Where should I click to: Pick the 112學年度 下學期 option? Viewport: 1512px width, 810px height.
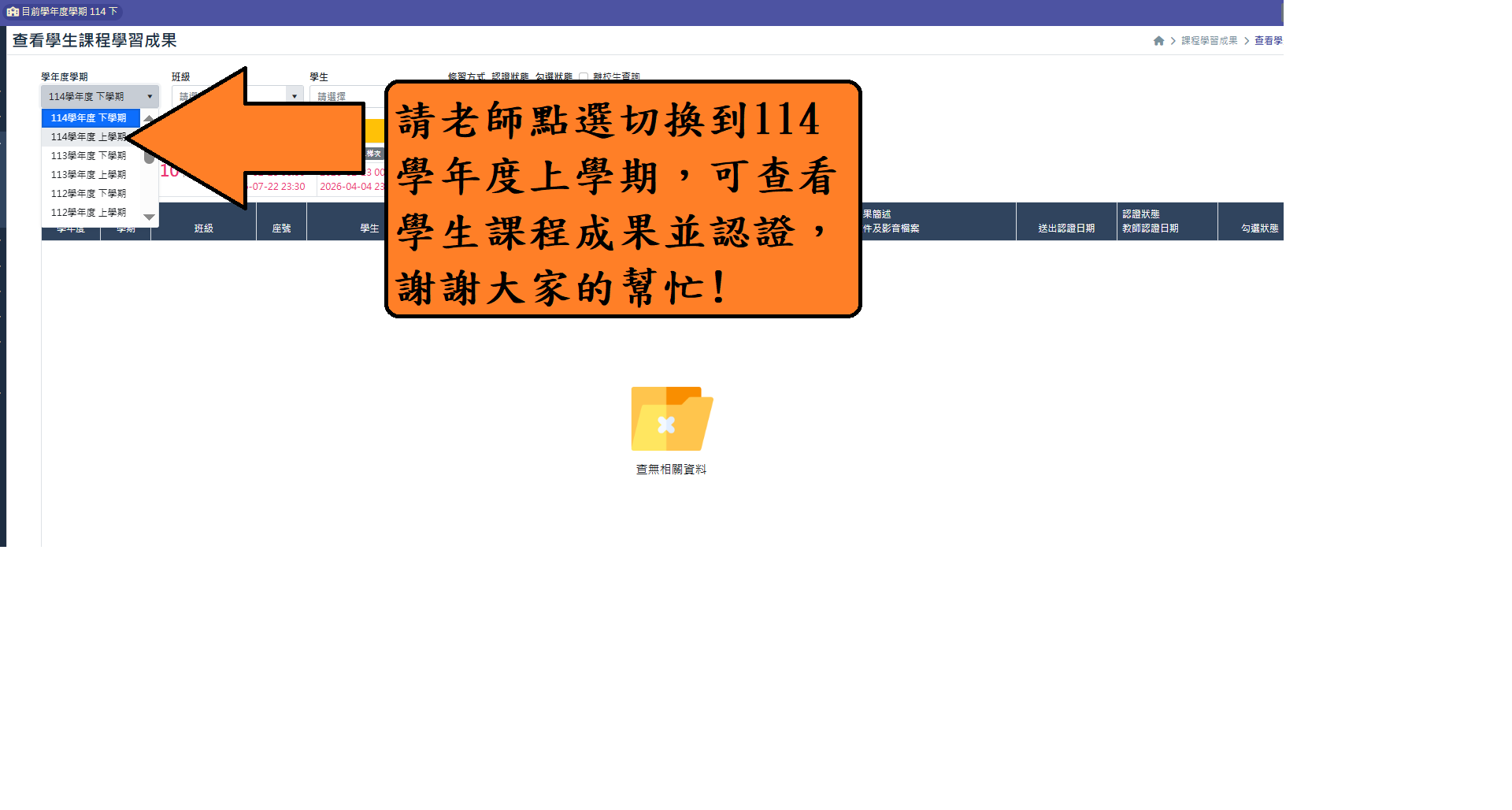coord(88,194)
